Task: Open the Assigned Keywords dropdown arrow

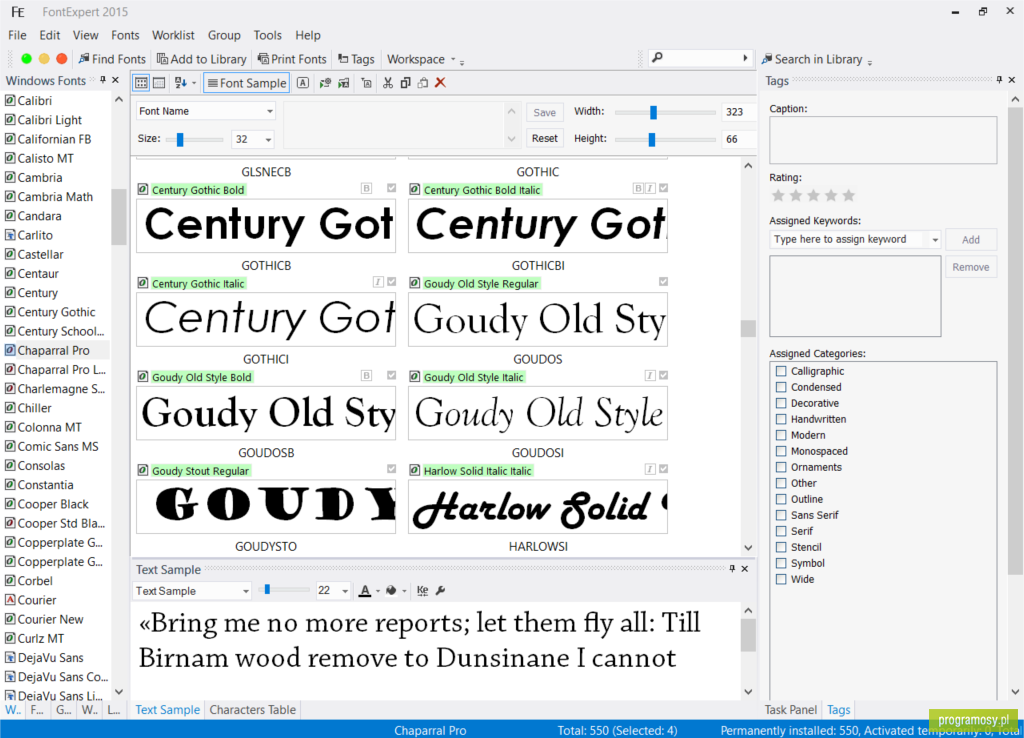Action: (935, 240)
